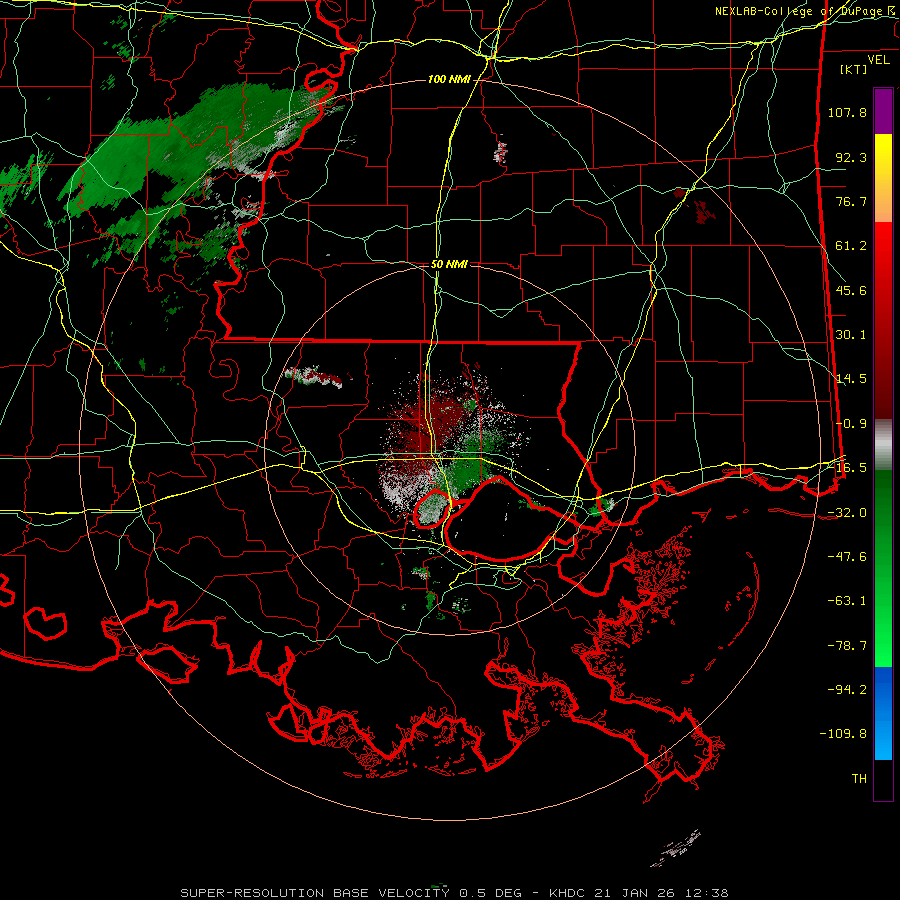Click the 61.2 velocity scale value

[851, 246]
